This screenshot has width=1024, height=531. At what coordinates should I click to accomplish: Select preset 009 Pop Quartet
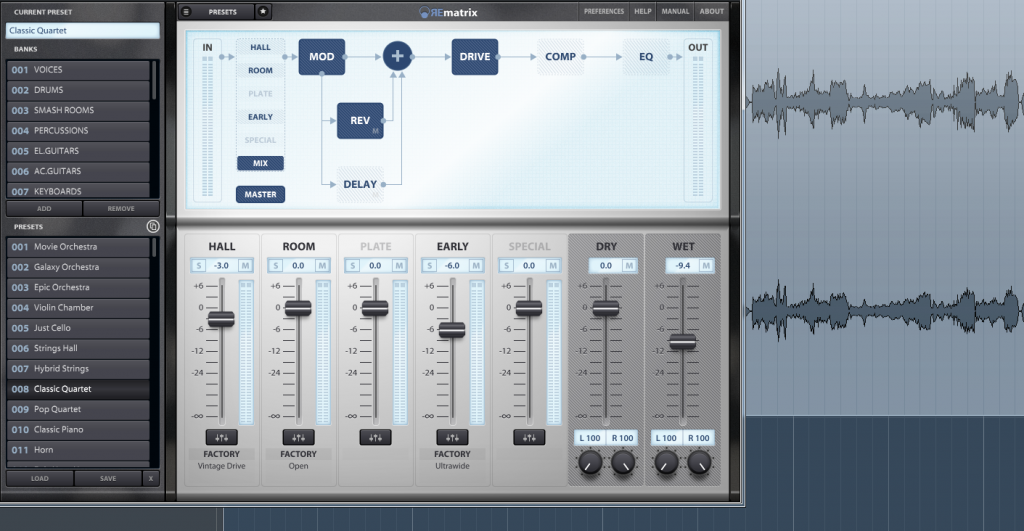(x=78, y=409)
